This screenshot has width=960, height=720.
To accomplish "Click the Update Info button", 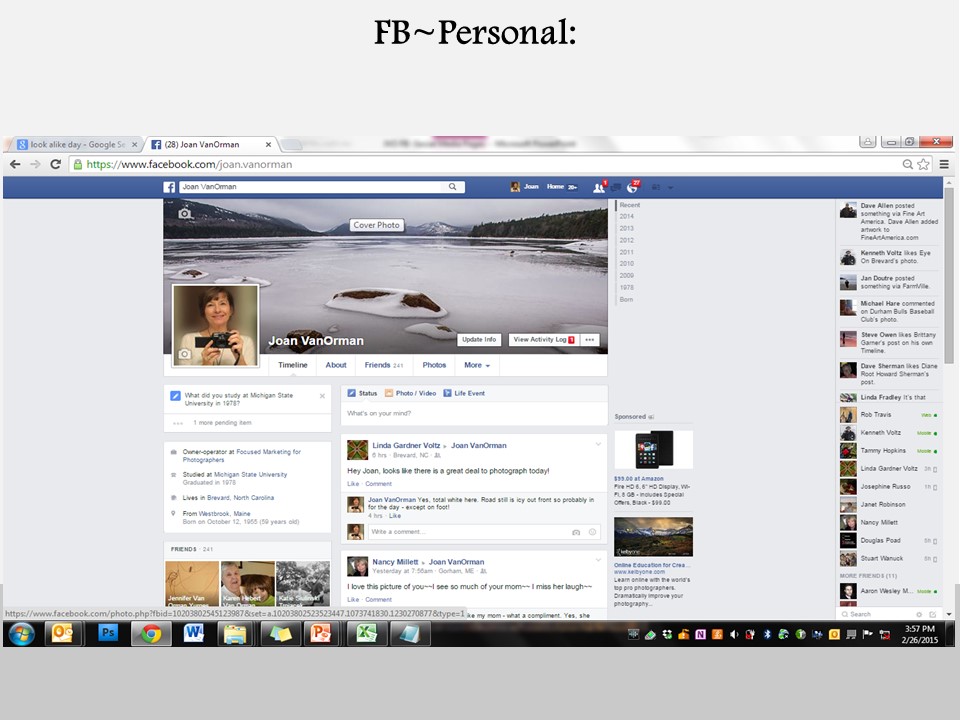I will click(x=479, y=340).
